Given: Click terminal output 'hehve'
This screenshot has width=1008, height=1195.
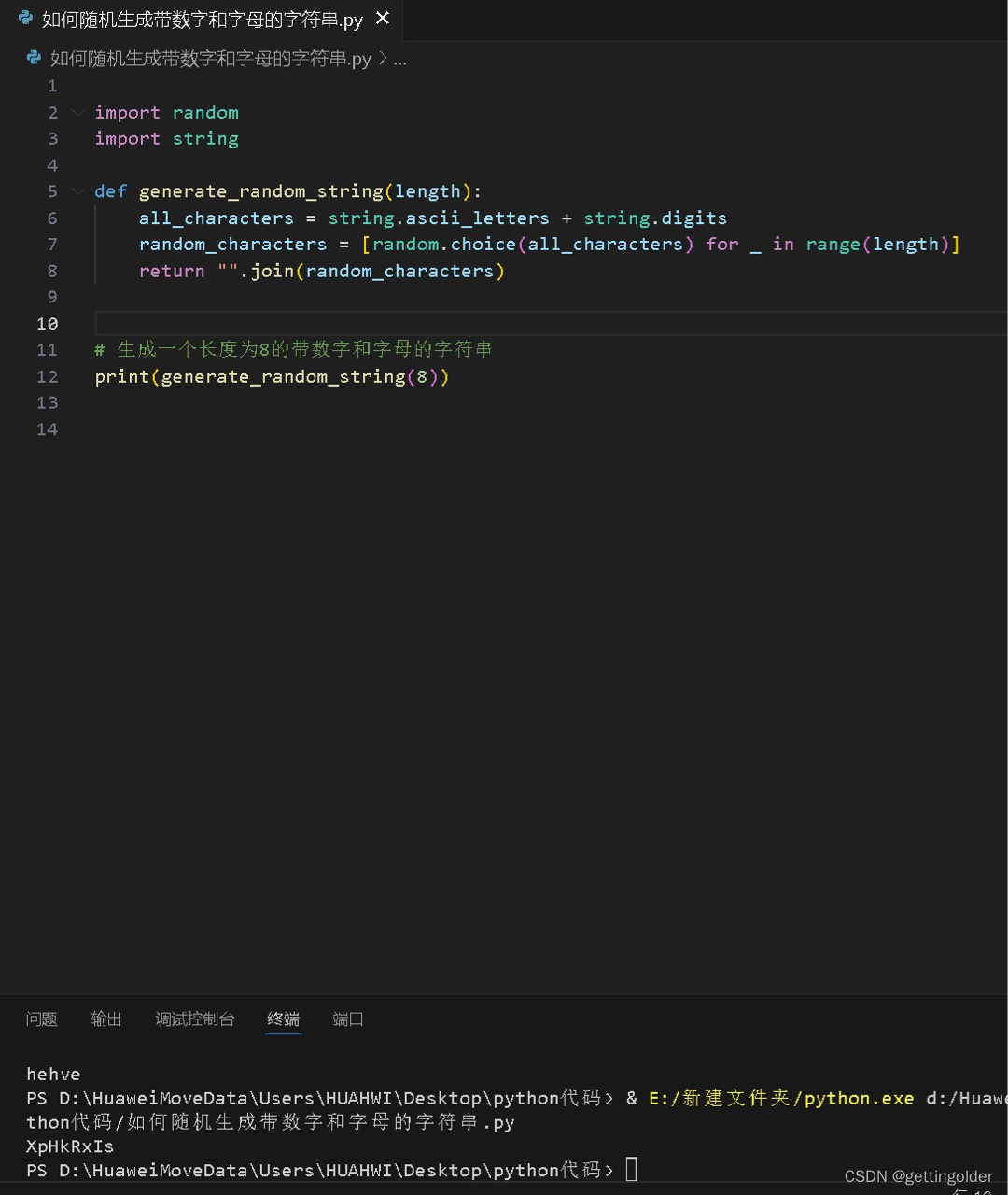Looking at the screenshot, I should [53, 1074].
